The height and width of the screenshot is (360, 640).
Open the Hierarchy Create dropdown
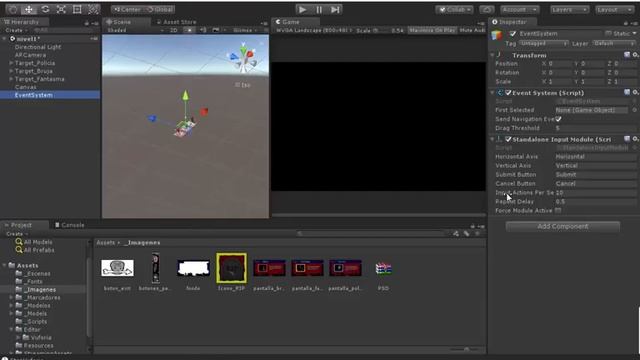[x=16, y=30]
